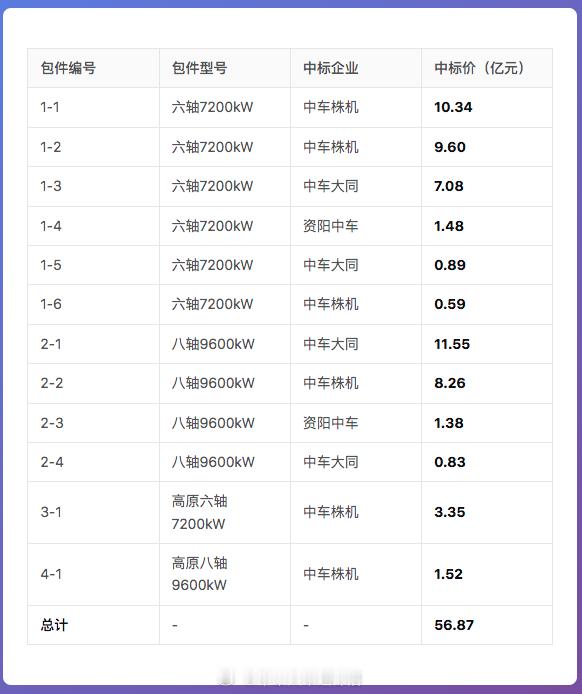This screenshot has height=694, width=582.
Task: Select the 总计 row label
Action: tap(54, 625)
